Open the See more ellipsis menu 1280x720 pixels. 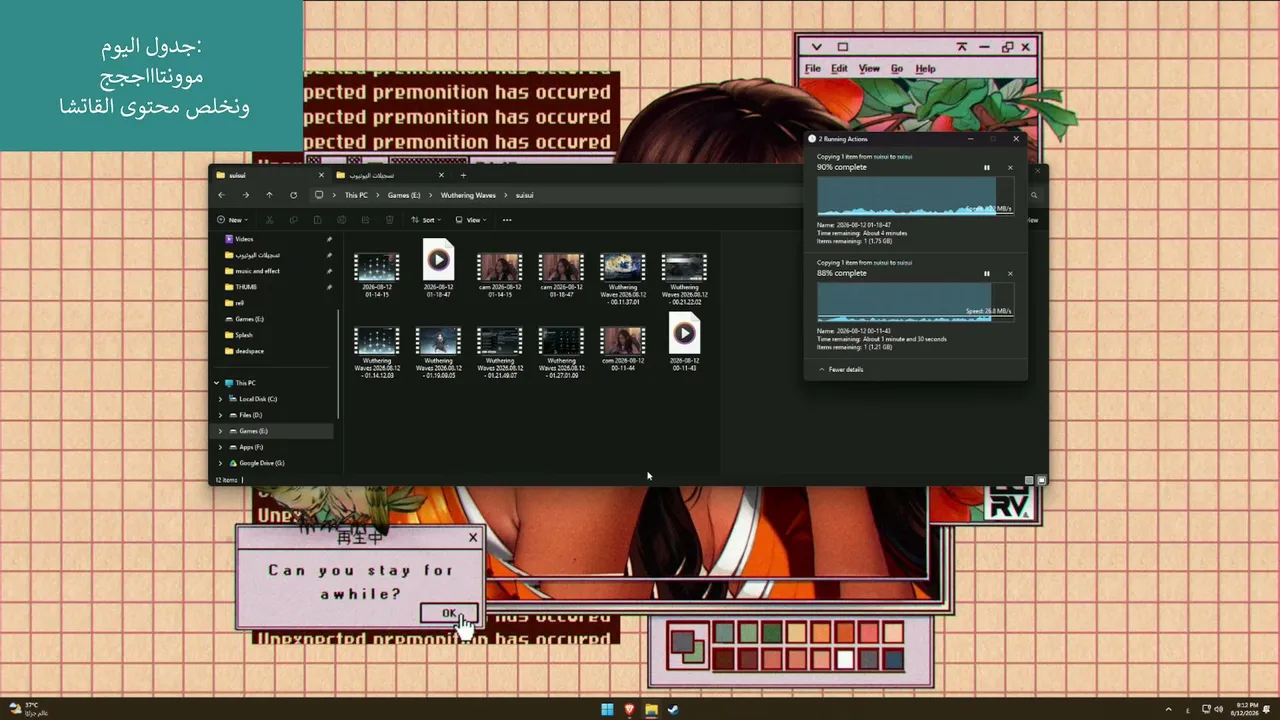[507, 220]
